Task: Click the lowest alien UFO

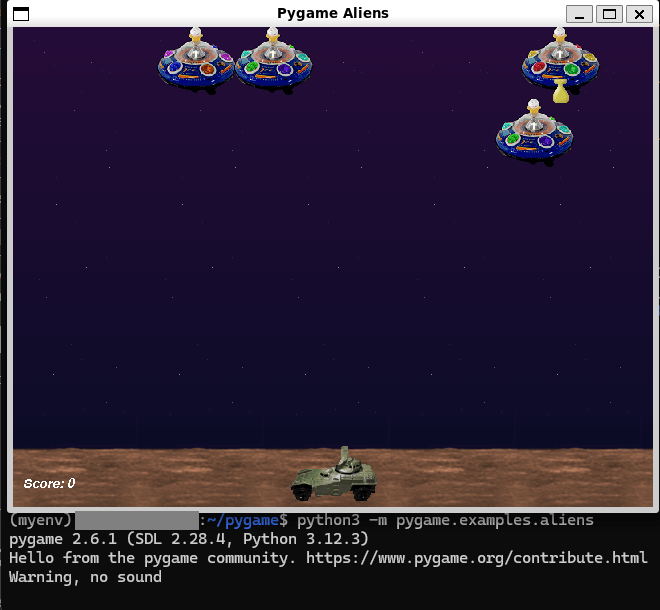Action: pos(534,131)
